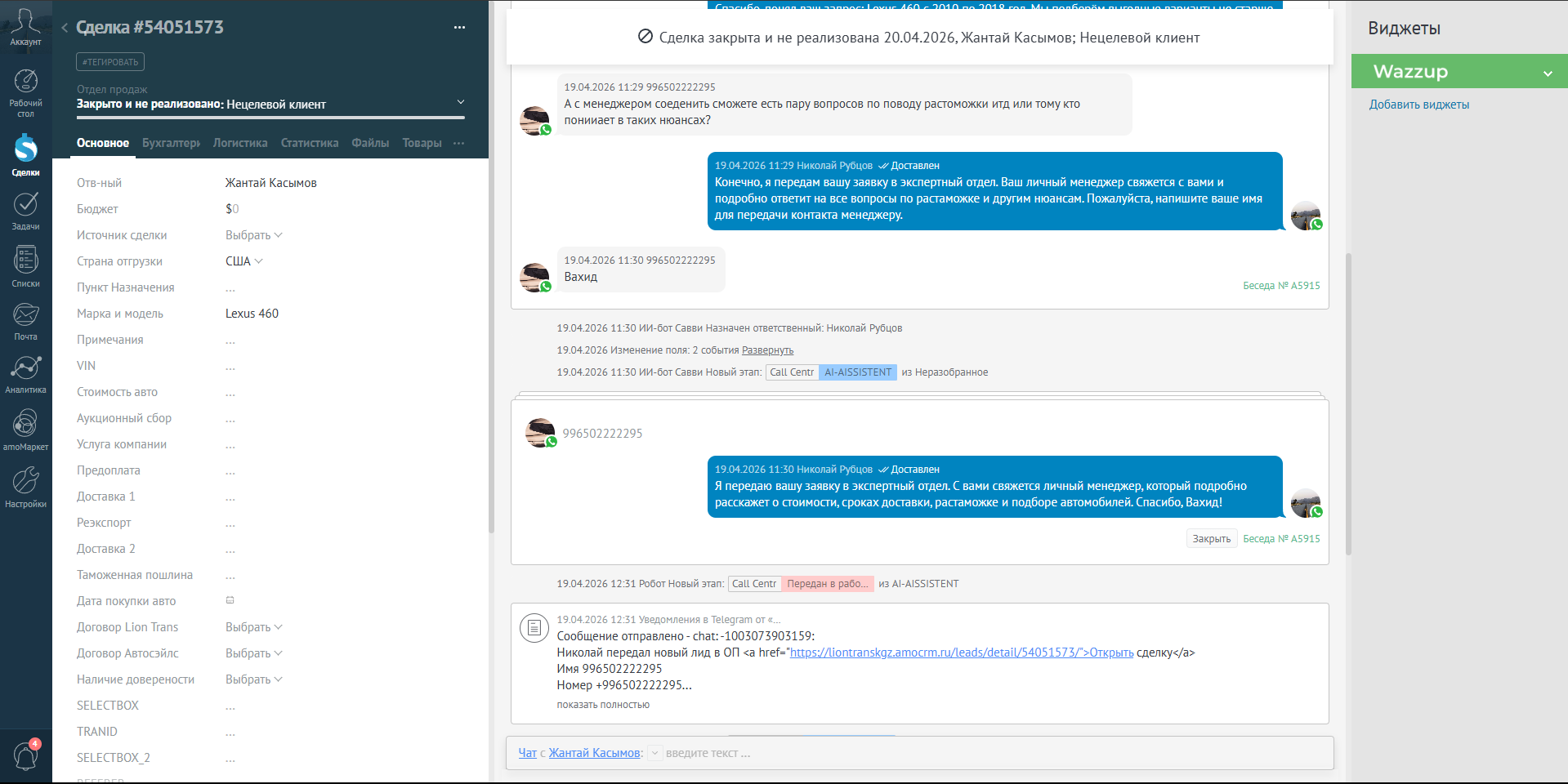This screenshot has width=1568, height=784.
Task: Switch to the Бухгалтерия tab
Action: pyautogui.click(x=171, y=143)
